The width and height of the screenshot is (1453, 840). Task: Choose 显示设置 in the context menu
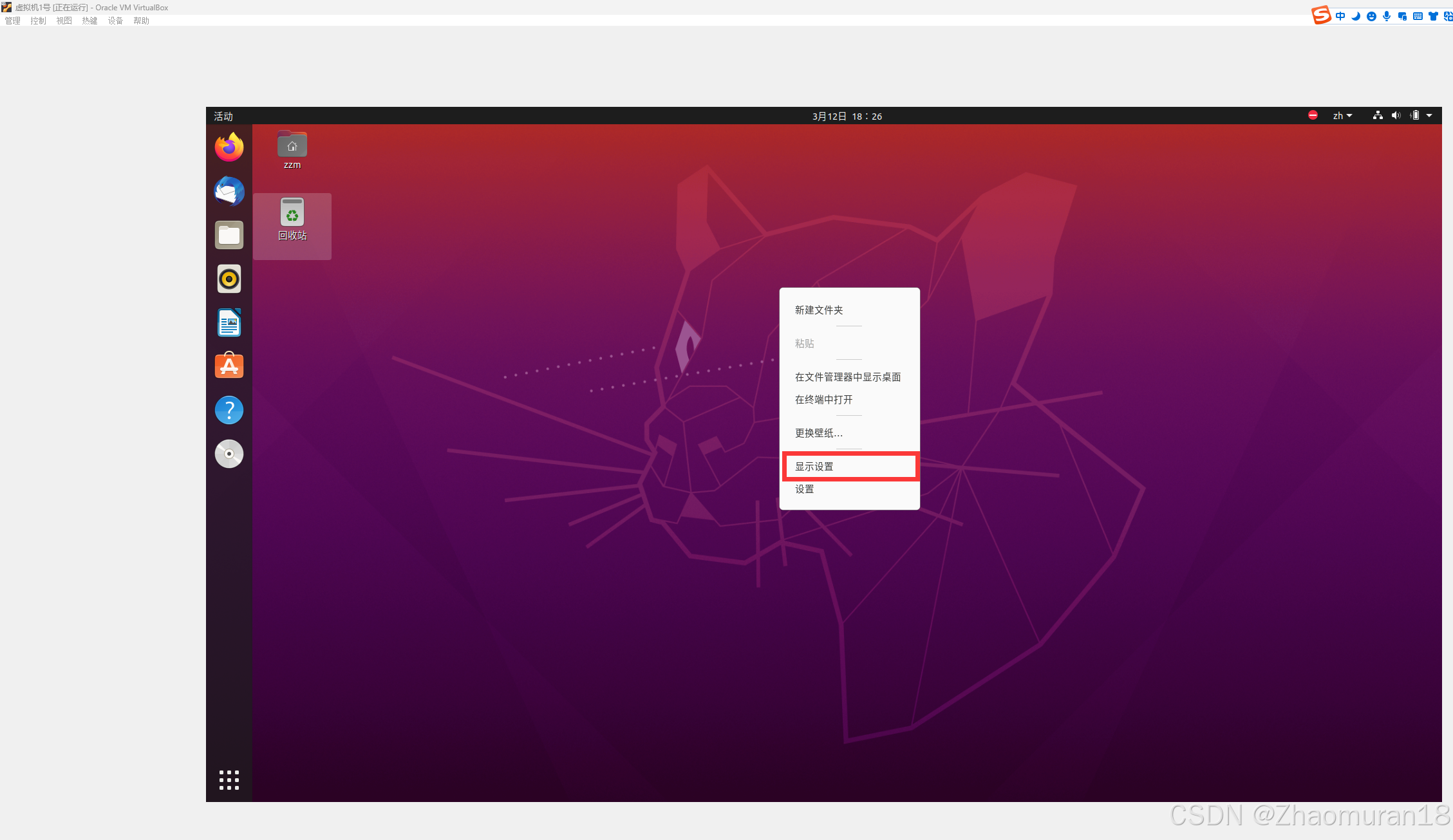[814, 467]
